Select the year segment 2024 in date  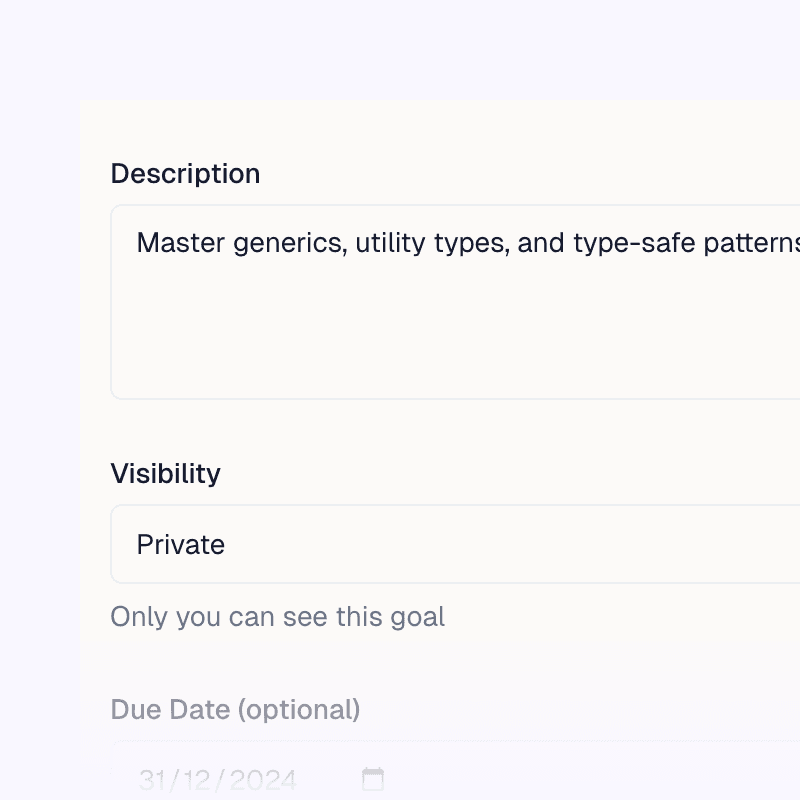pos(260,780)
